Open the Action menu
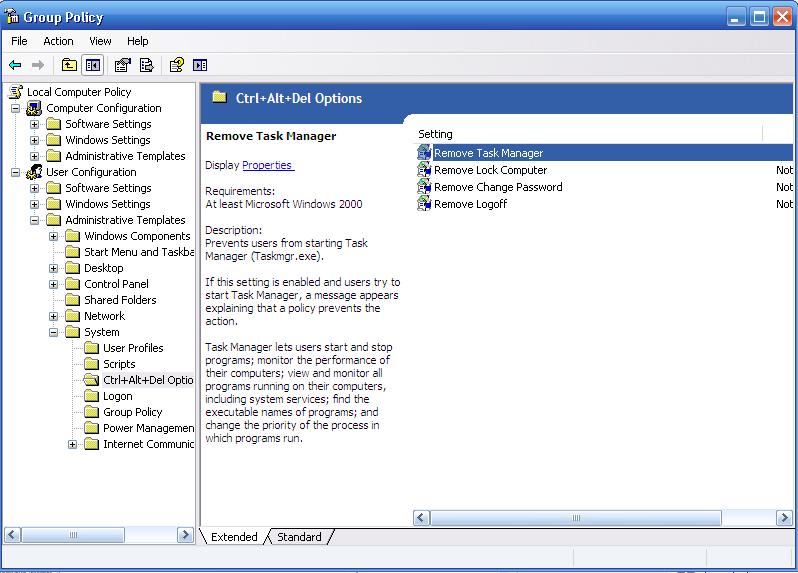Viewport: 798px width, 573px height. pos(58,41)
